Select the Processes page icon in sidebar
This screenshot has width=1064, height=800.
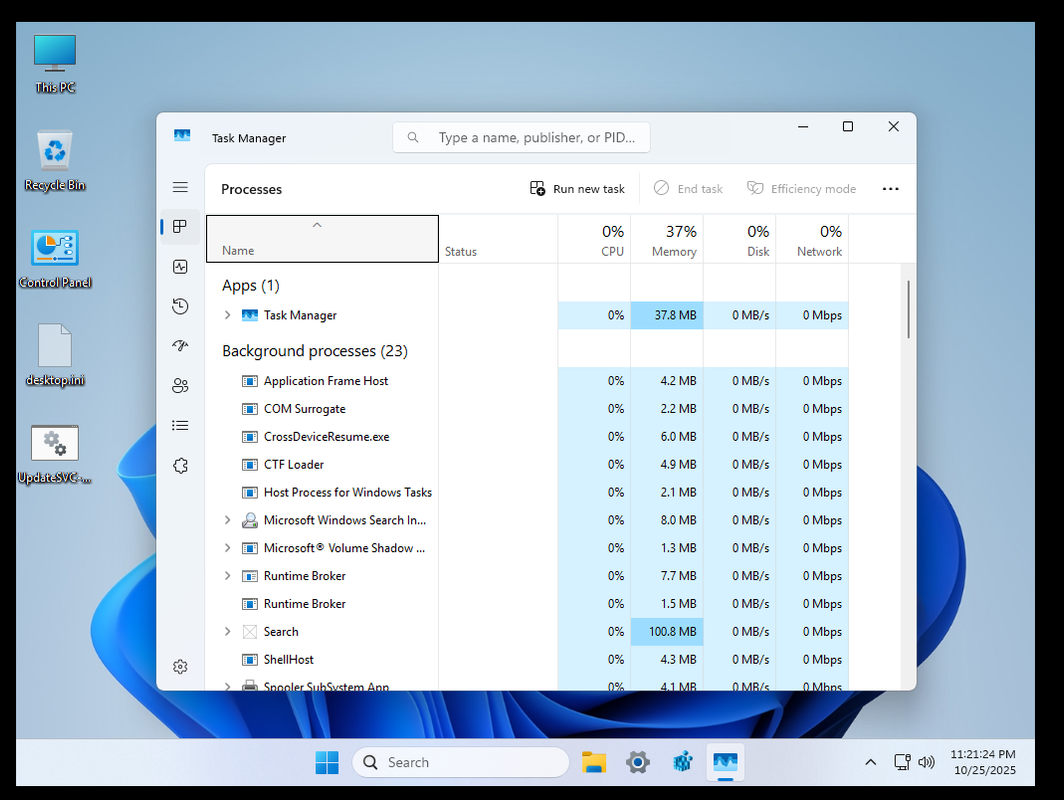pos(180,227)
